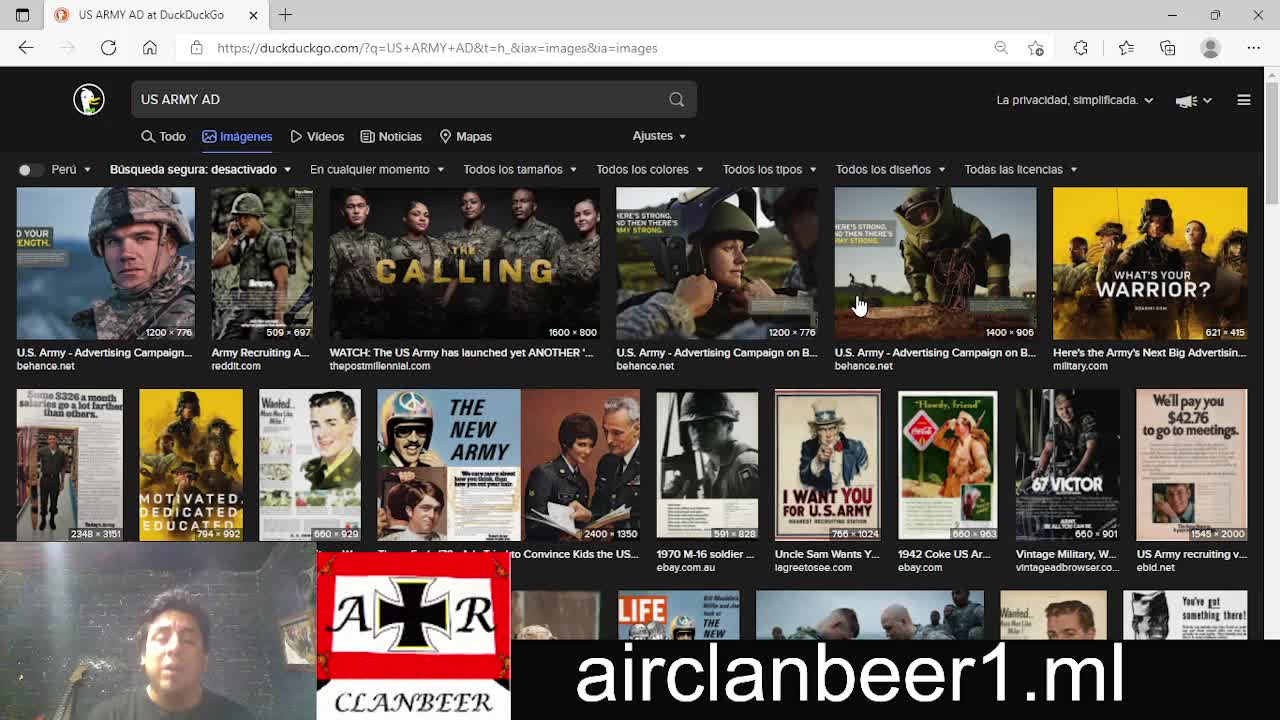Screen dimensions: 1280x720
Task: Open We'll pay you $42.76 ad thumbnail
Action: point(1191,465)
